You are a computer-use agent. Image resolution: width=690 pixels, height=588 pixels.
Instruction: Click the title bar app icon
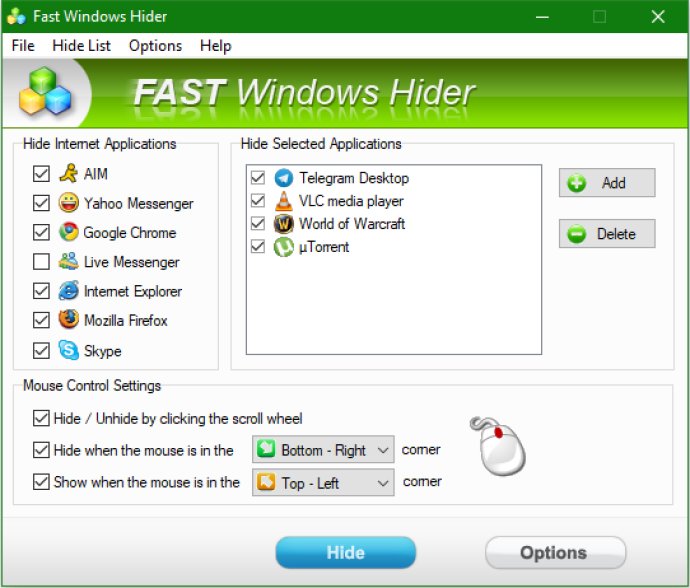click(x=16, y=16)
